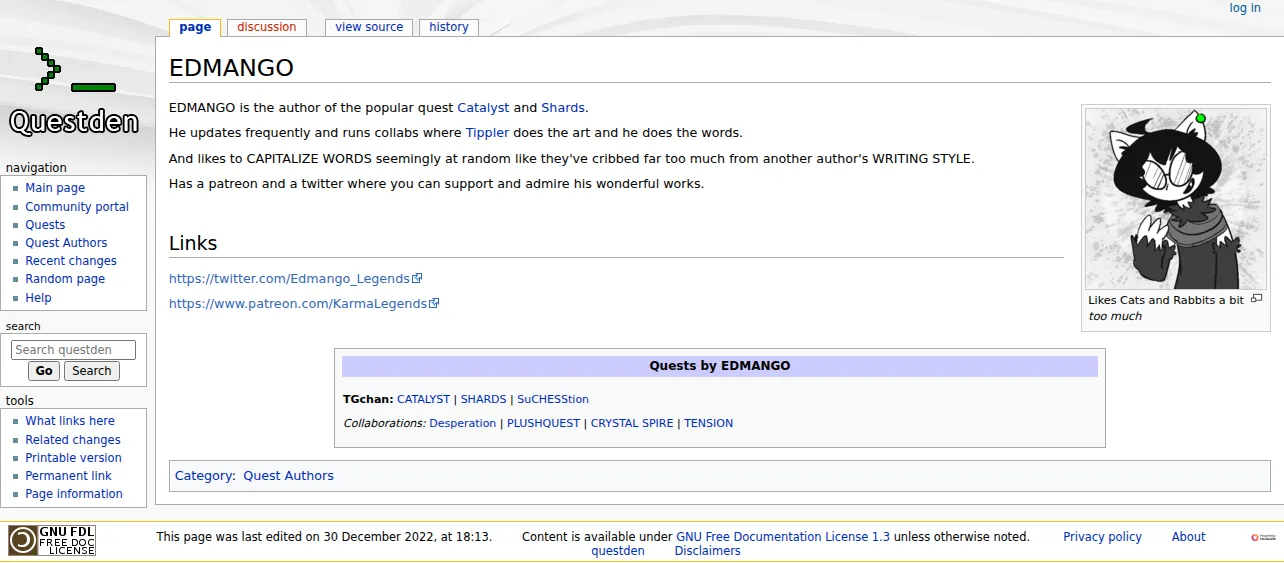The height and width of the screenshot is (563, 1284).
Task: Open the log in link
Action: (x=1245, y=8)
